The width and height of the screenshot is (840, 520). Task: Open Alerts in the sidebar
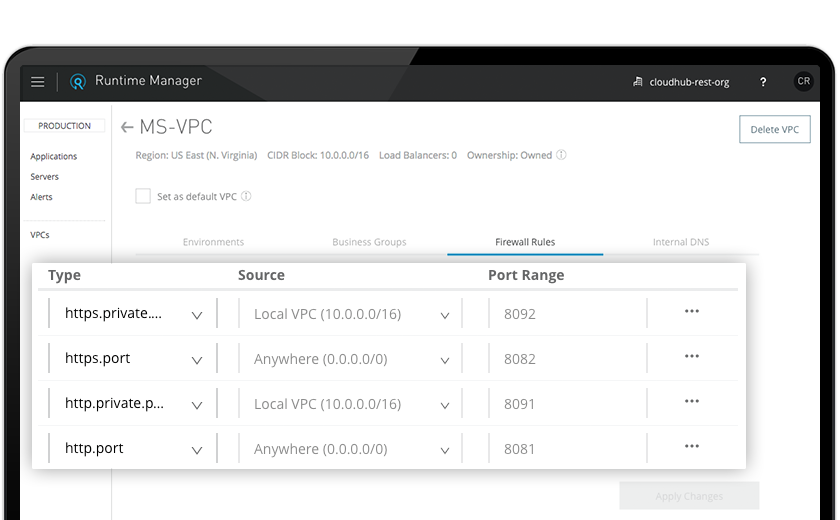[41, 197]
